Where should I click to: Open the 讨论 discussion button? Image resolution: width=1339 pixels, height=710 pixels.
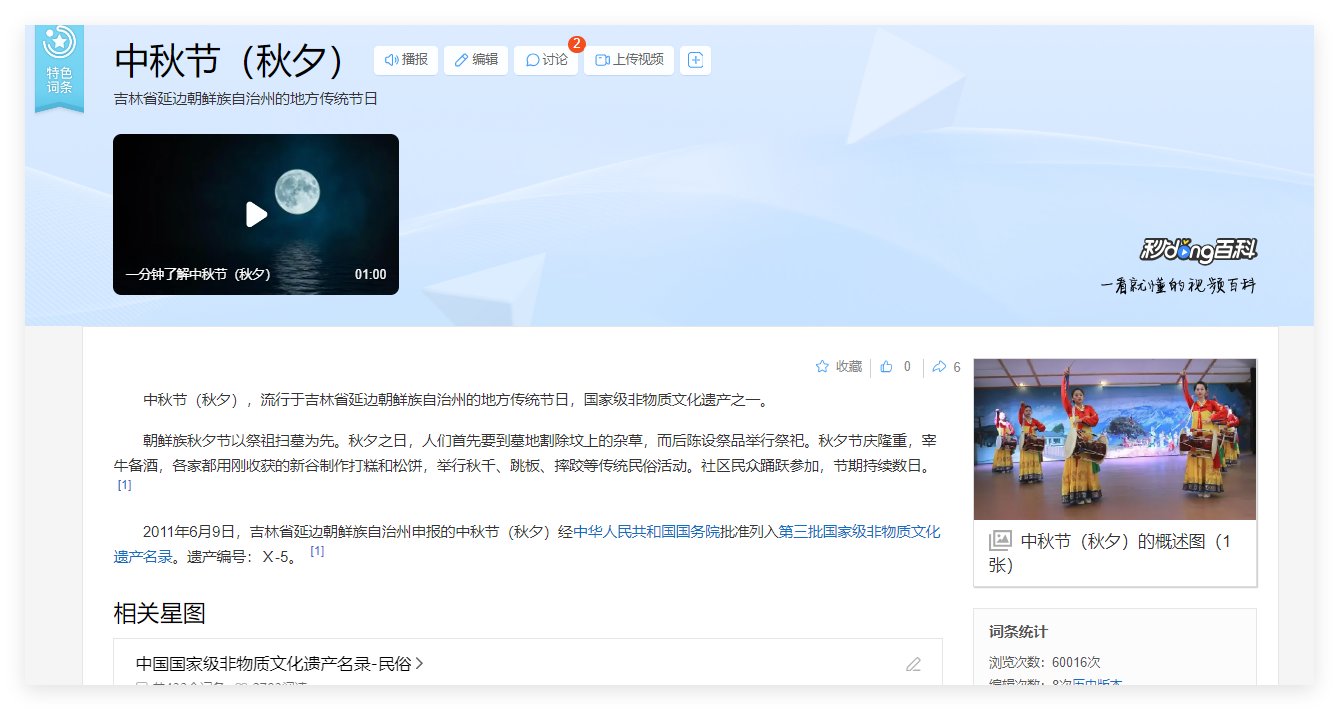(546, 60)
